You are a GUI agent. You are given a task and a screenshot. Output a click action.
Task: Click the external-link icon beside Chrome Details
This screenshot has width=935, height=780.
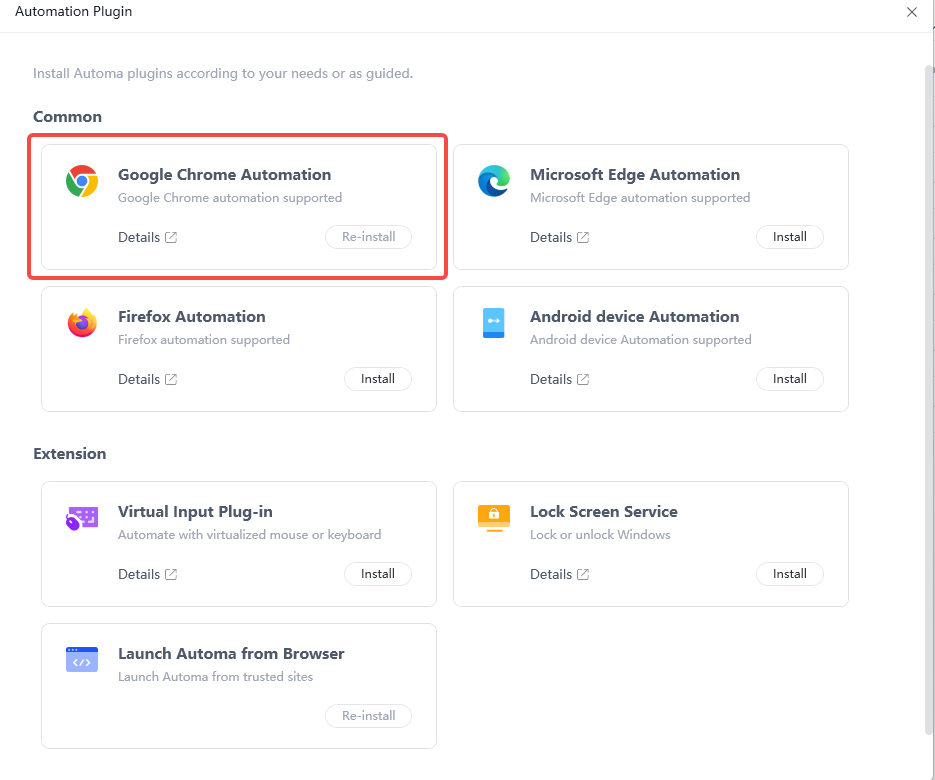click(171, 237)
